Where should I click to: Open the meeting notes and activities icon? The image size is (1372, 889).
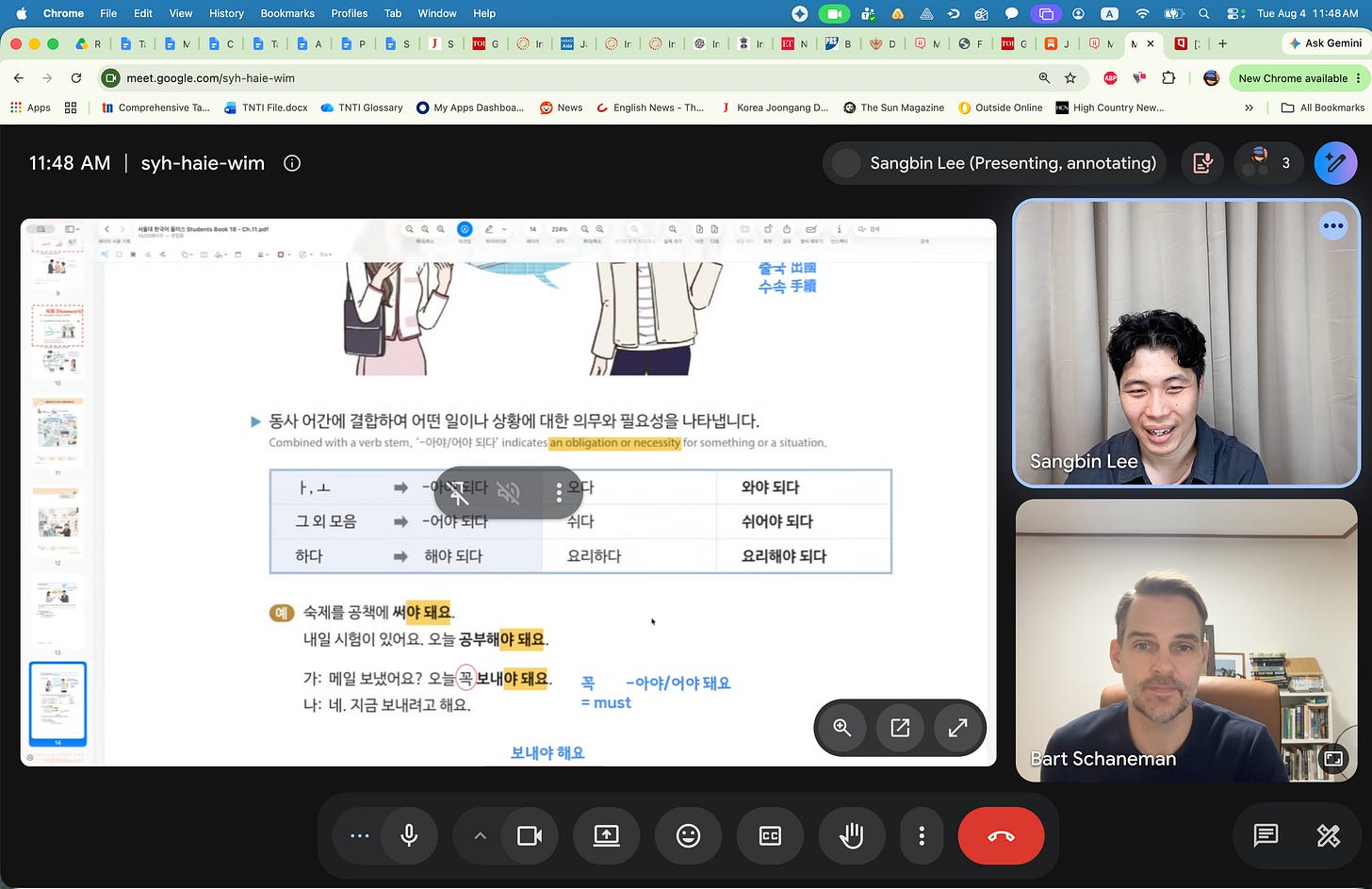[x=1202, y=163]
